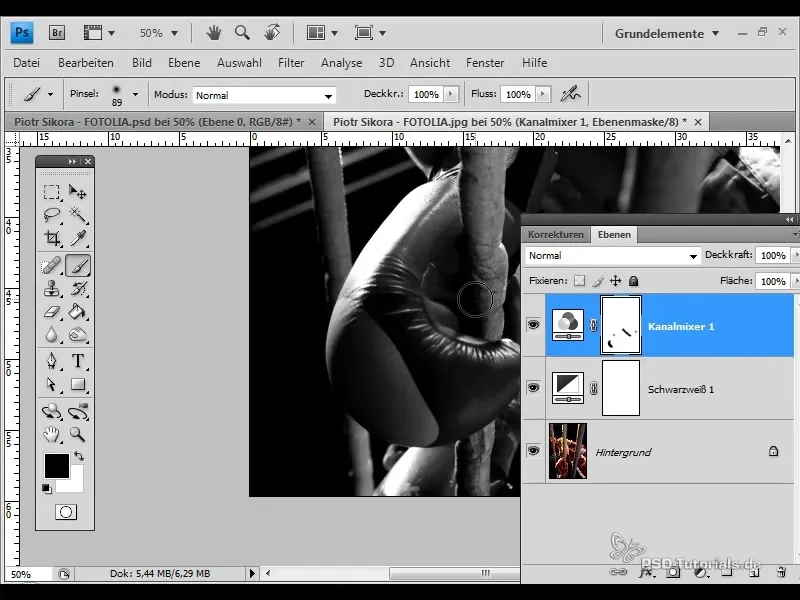800x600 pixels.
Task: Launch Adobe Bridge
Action: pos(57,33)
